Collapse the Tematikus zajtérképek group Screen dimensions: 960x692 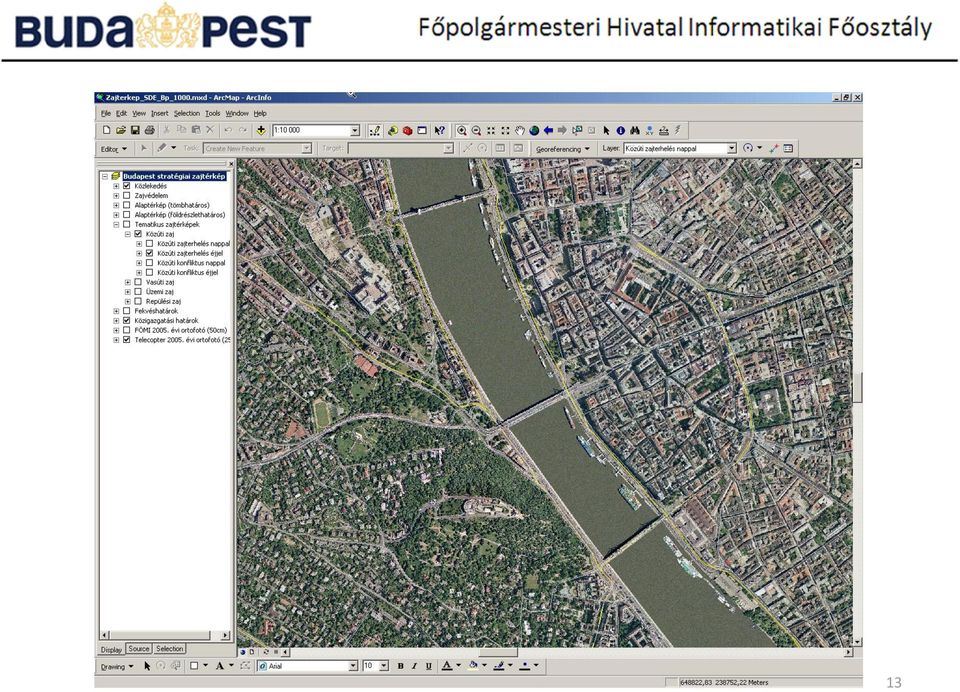click(x=116, y=225)
